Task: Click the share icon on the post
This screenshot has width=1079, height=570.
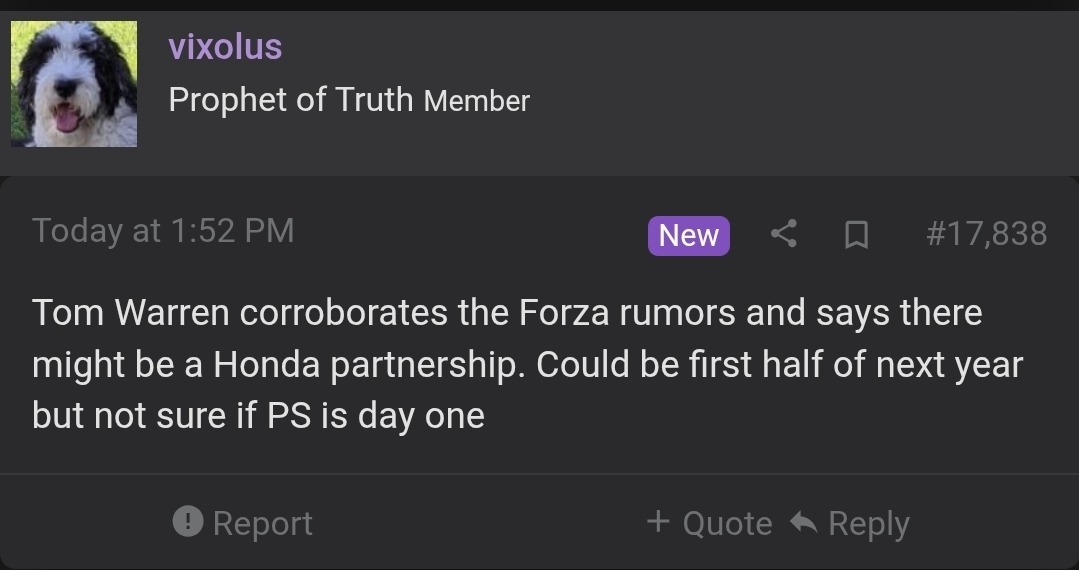Action: point(784,234)
